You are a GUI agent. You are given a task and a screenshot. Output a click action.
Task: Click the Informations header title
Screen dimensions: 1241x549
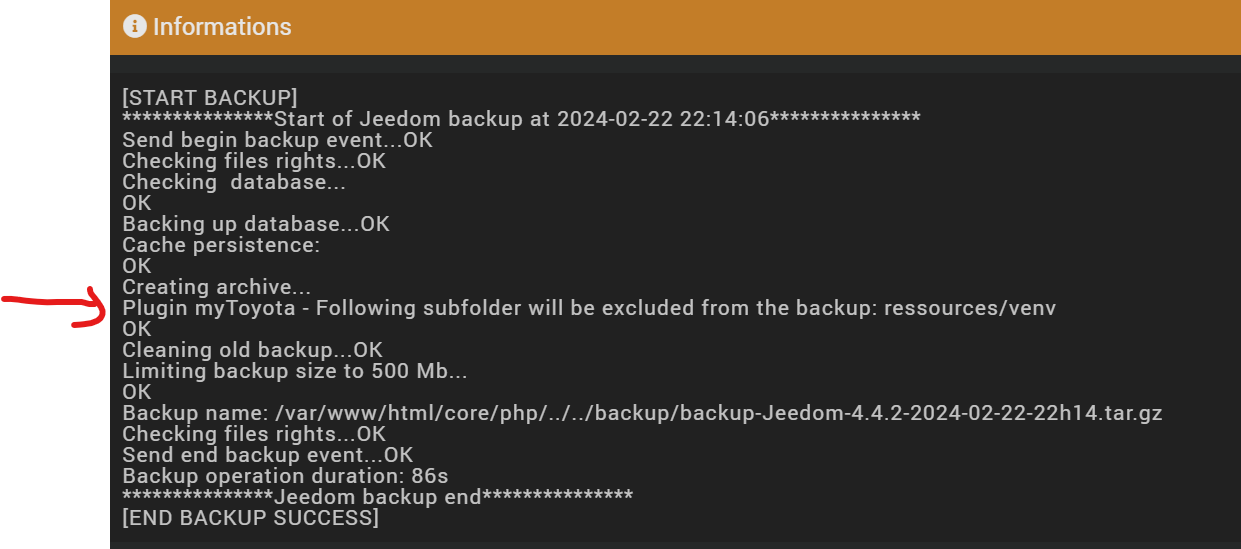(x=222, y=27)
